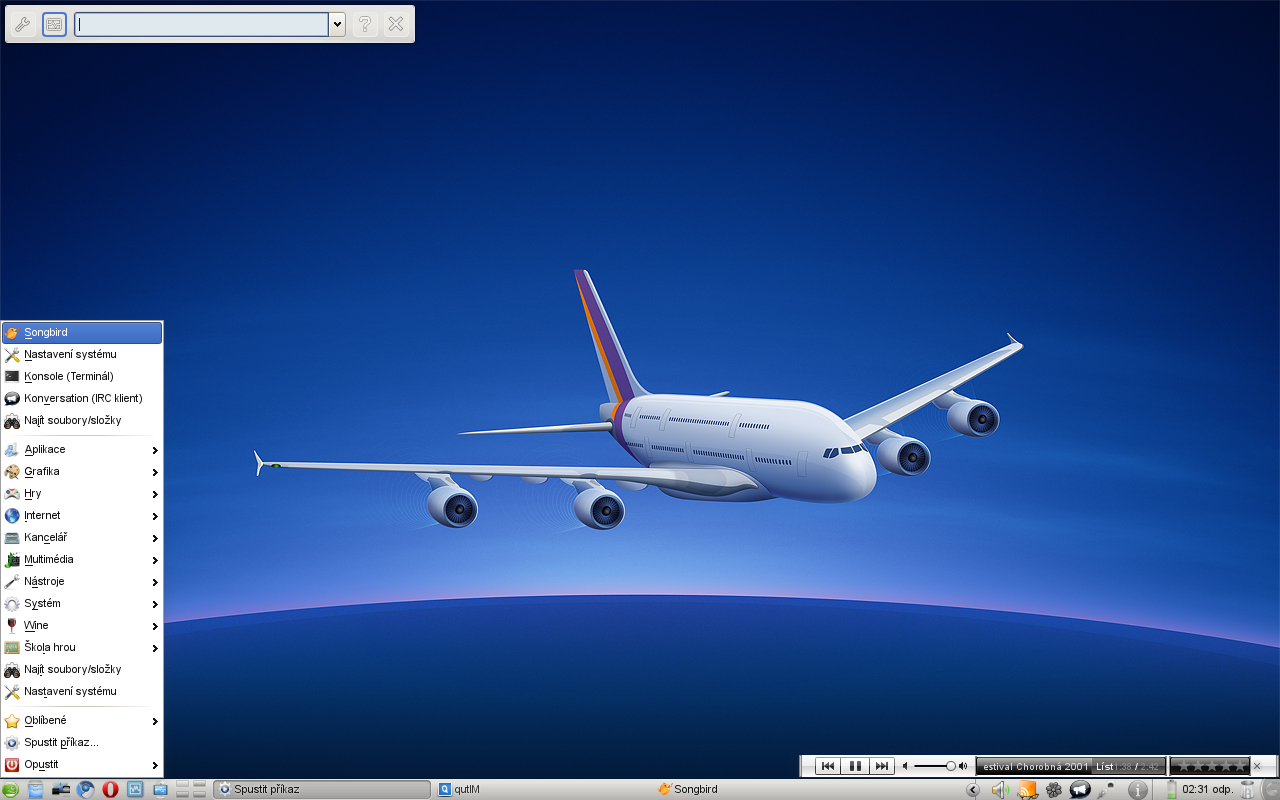Open Najít soubory/složky below Škola hrou
Image resolution: width=1280 pixels, height=800 pixels.
[82, 669]
